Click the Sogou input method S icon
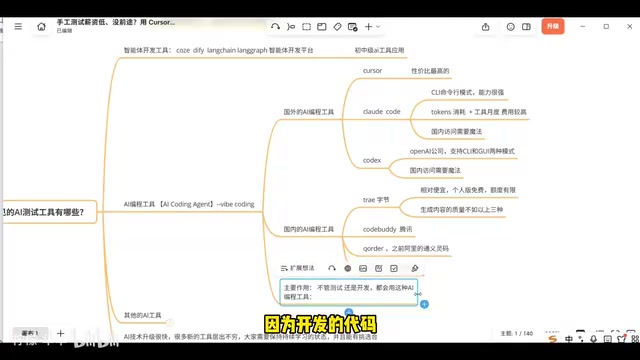The image size is (640, 360). point(553,339)
